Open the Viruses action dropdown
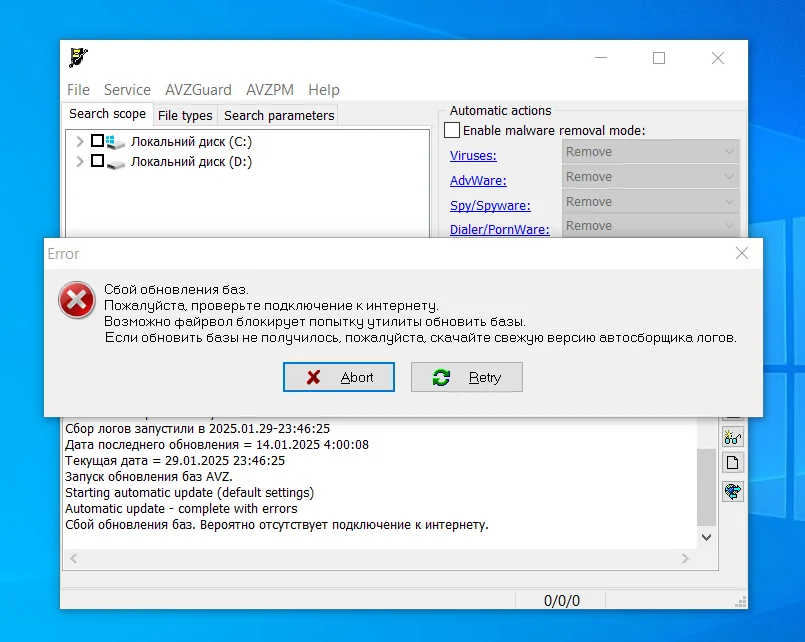805x642 pixels. click(x=650, y=152)
